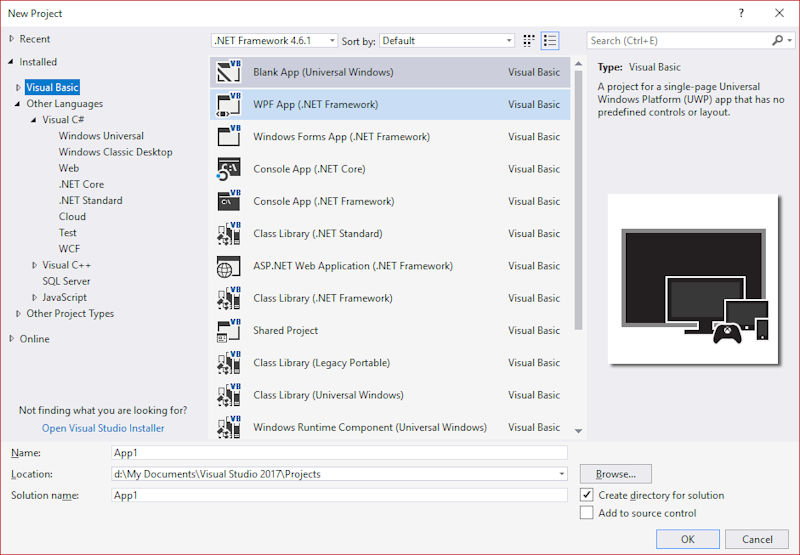The height and width of the screenshot is (555, 800).
Task: Click the Blank App (Universal Windows) template icon
Action: tap(229, 72)
